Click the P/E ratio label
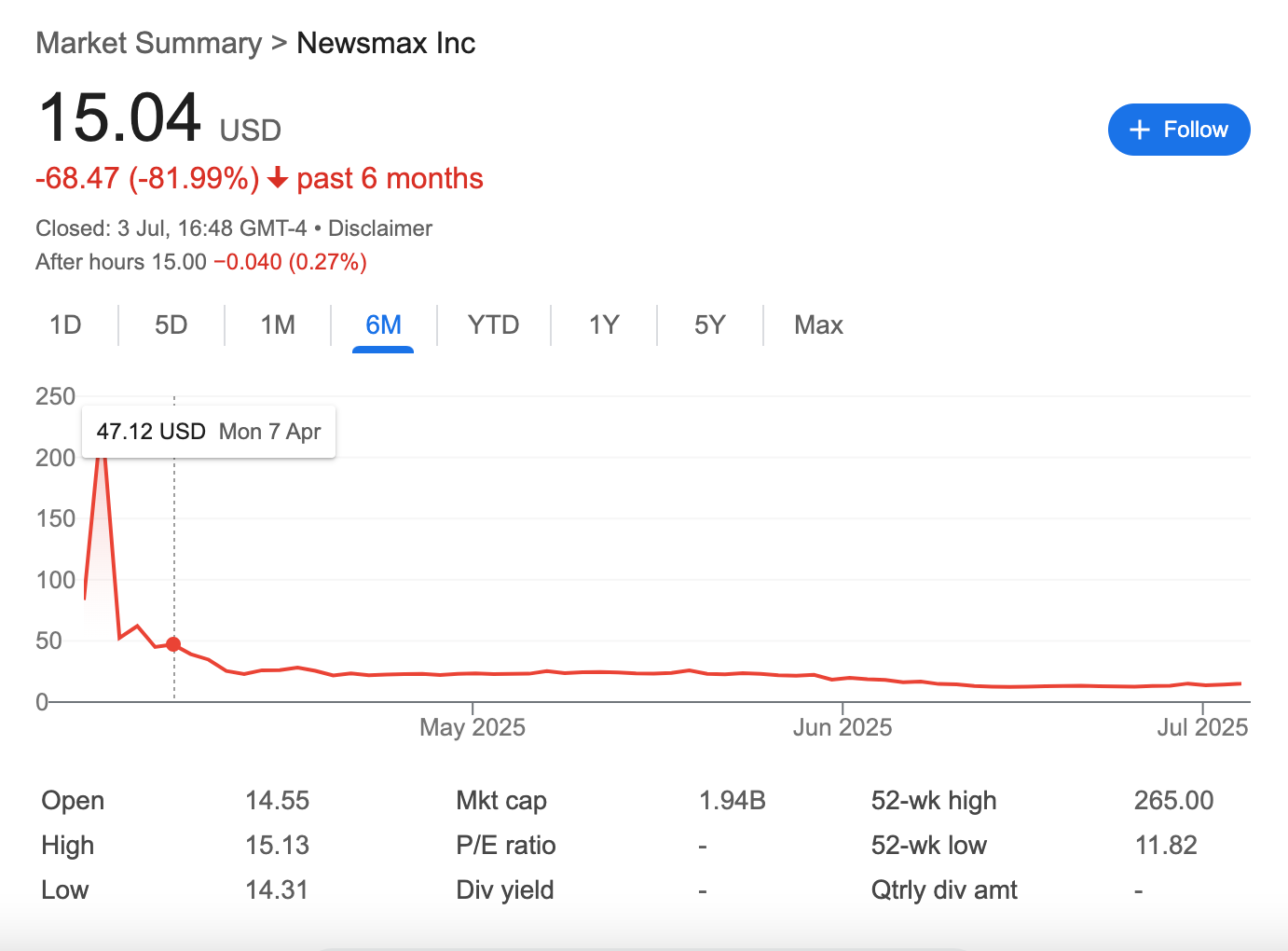This screenshot has height=951, width=1288. [506, 845]
